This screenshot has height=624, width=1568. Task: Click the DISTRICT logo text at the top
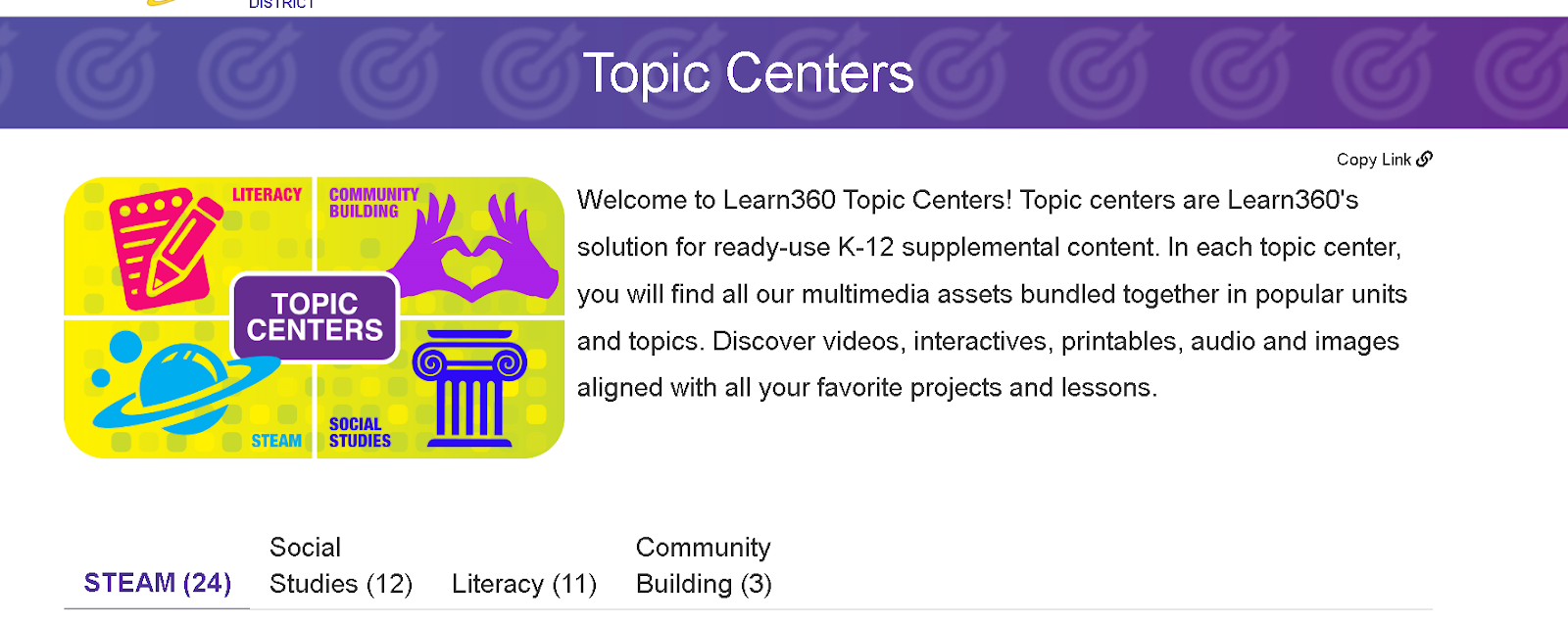[x=281, y=5]
